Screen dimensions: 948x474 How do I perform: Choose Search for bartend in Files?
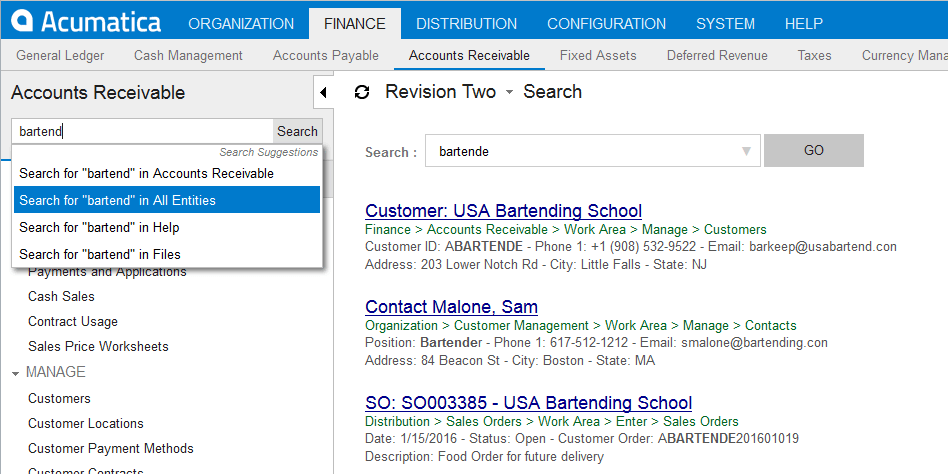click(167, 254)
